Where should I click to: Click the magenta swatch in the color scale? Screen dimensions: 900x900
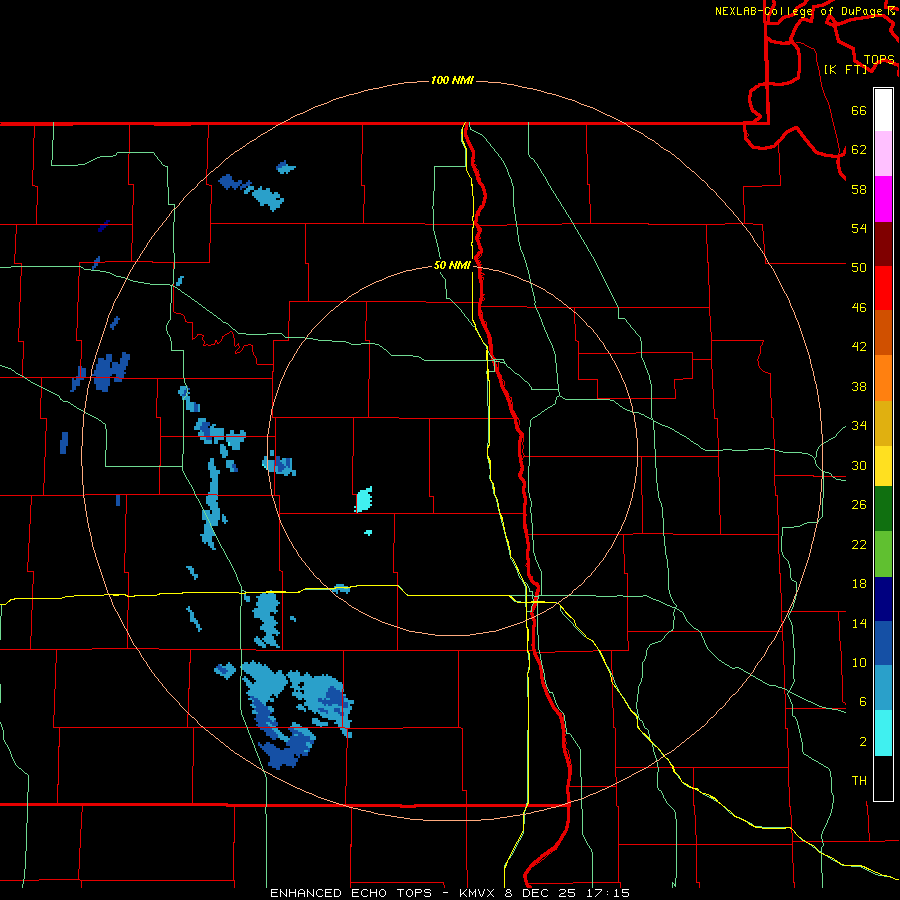(x=883, y=199)
